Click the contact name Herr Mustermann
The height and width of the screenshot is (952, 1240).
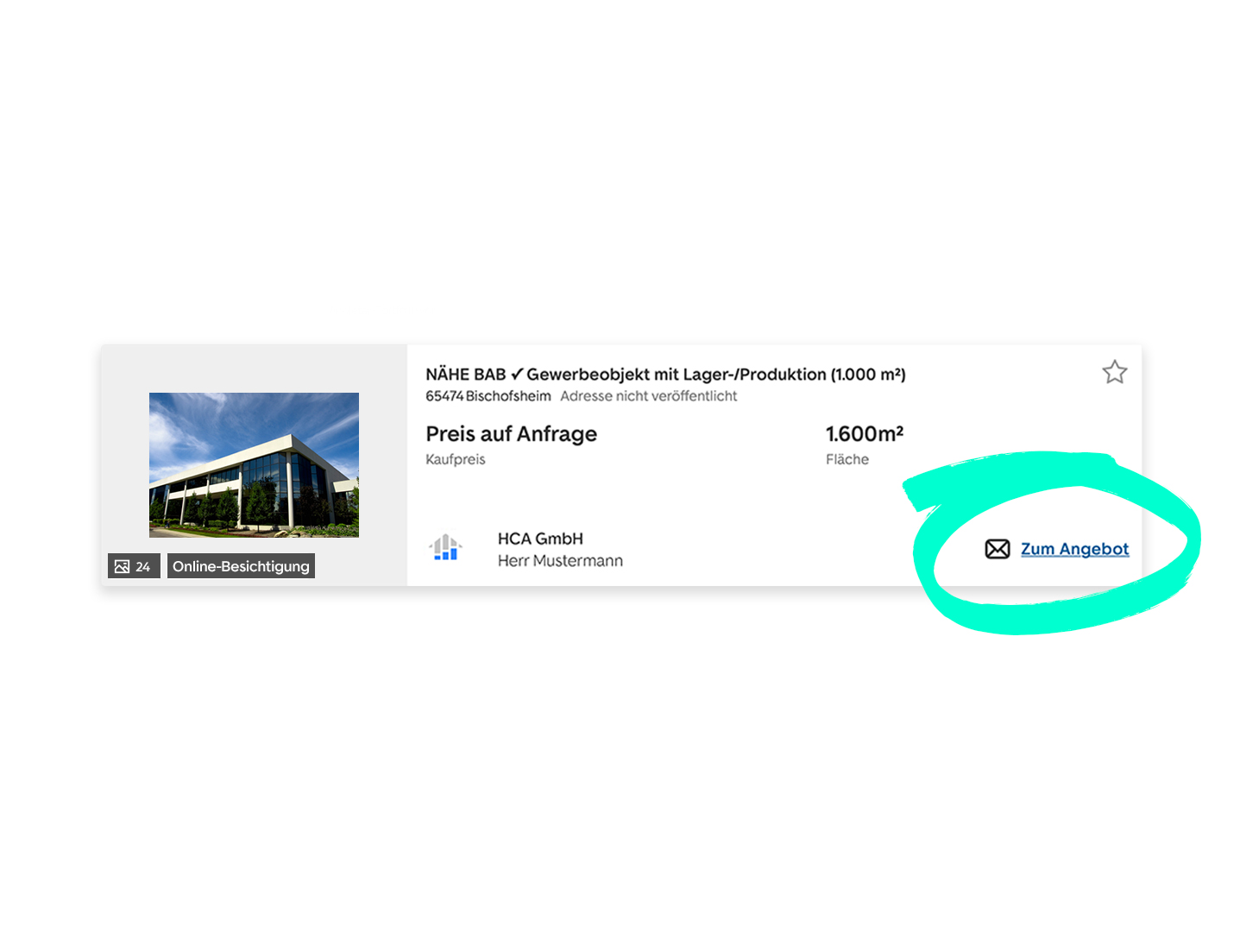(560, 561)
